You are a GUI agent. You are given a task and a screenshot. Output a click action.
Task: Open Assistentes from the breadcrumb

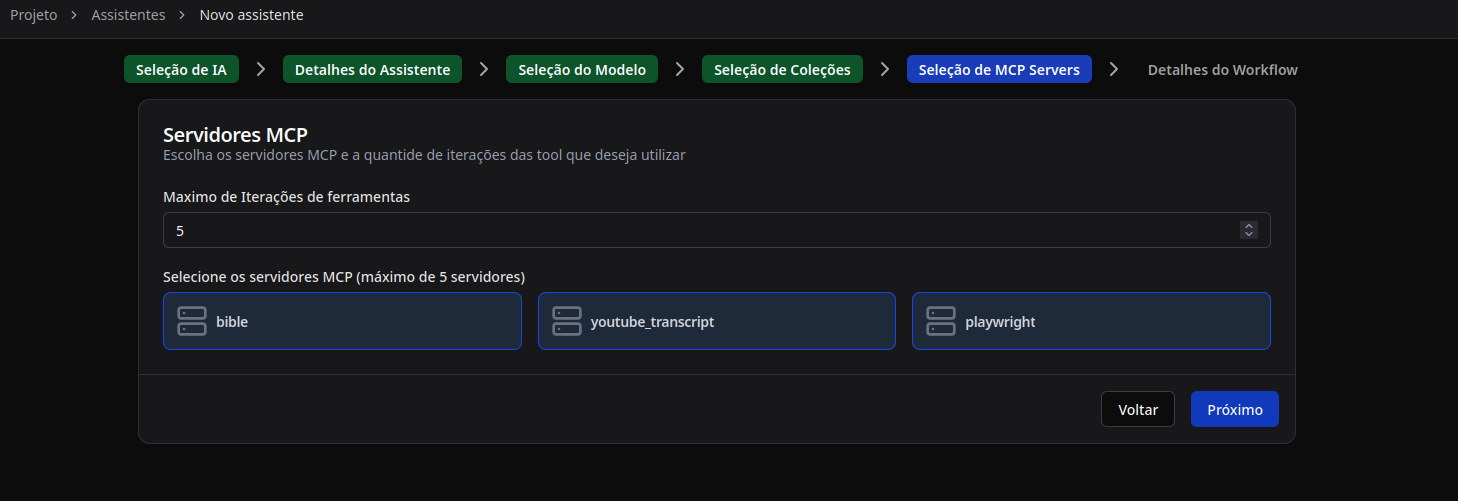point(128,15)
